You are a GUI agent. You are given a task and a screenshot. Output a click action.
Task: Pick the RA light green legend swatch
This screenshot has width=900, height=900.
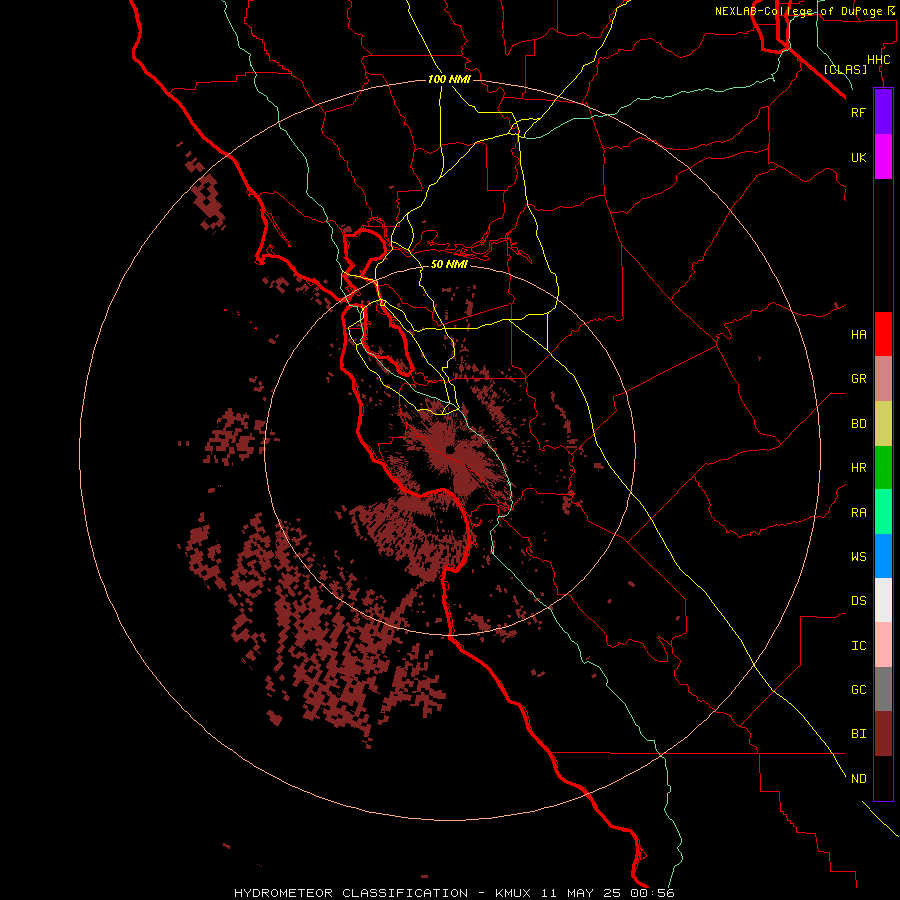tap(883, 512)
